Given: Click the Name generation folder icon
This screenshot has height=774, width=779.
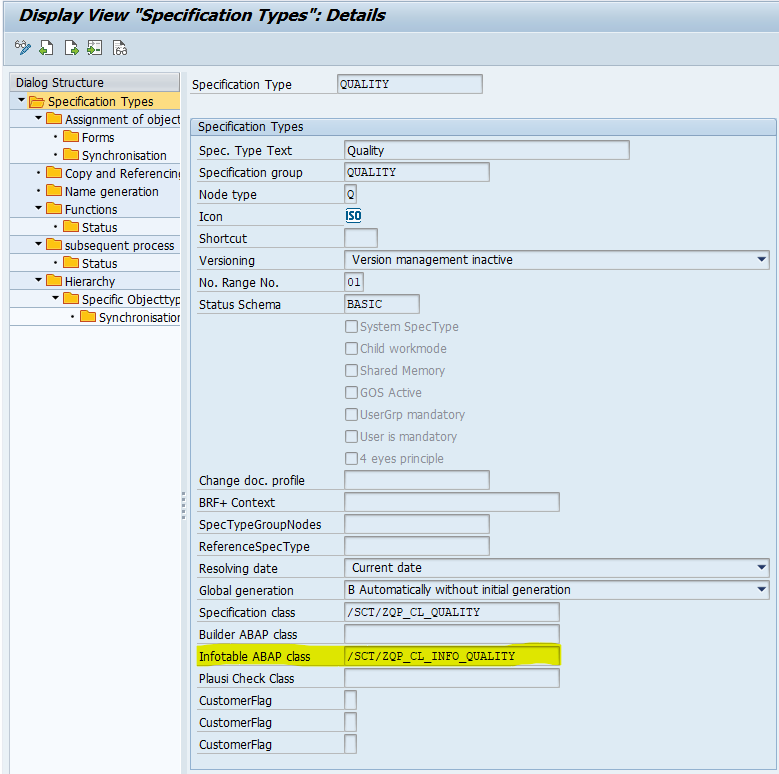Looking at the screenshot, I should 54,191.
